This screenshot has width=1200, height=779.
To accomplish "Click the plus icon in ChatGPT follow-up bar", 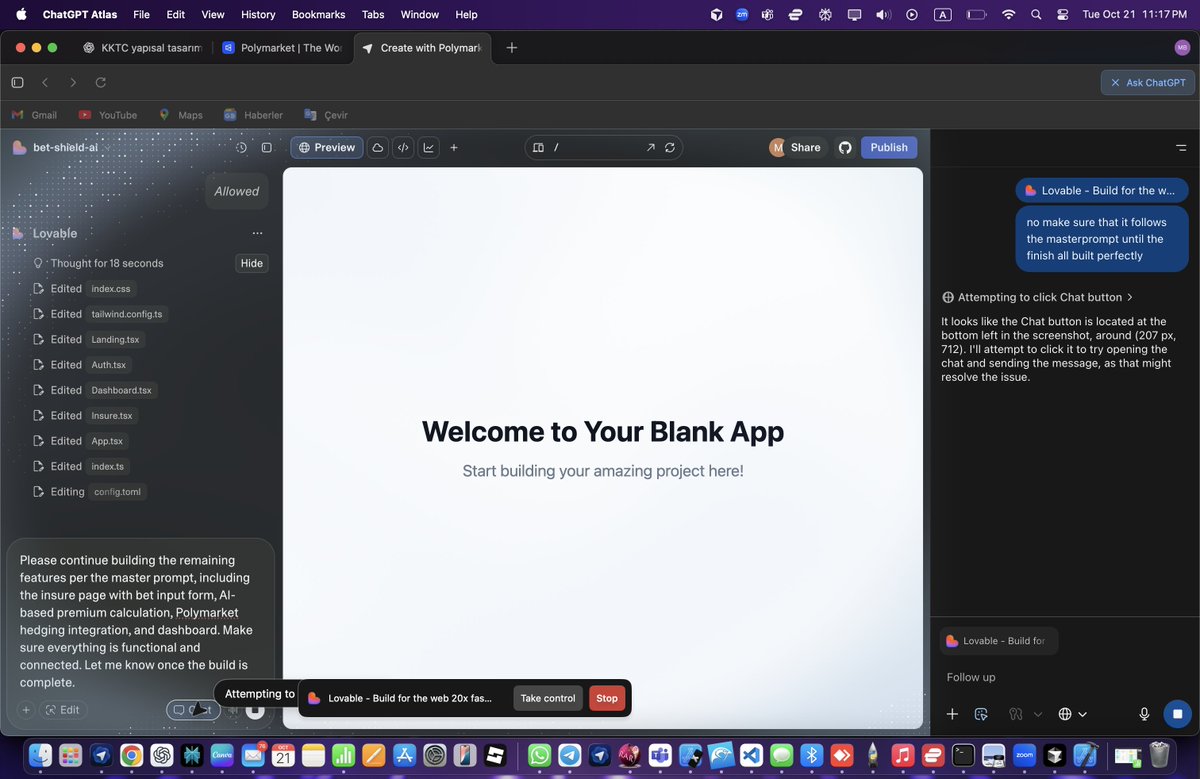I will coord(953,714).
